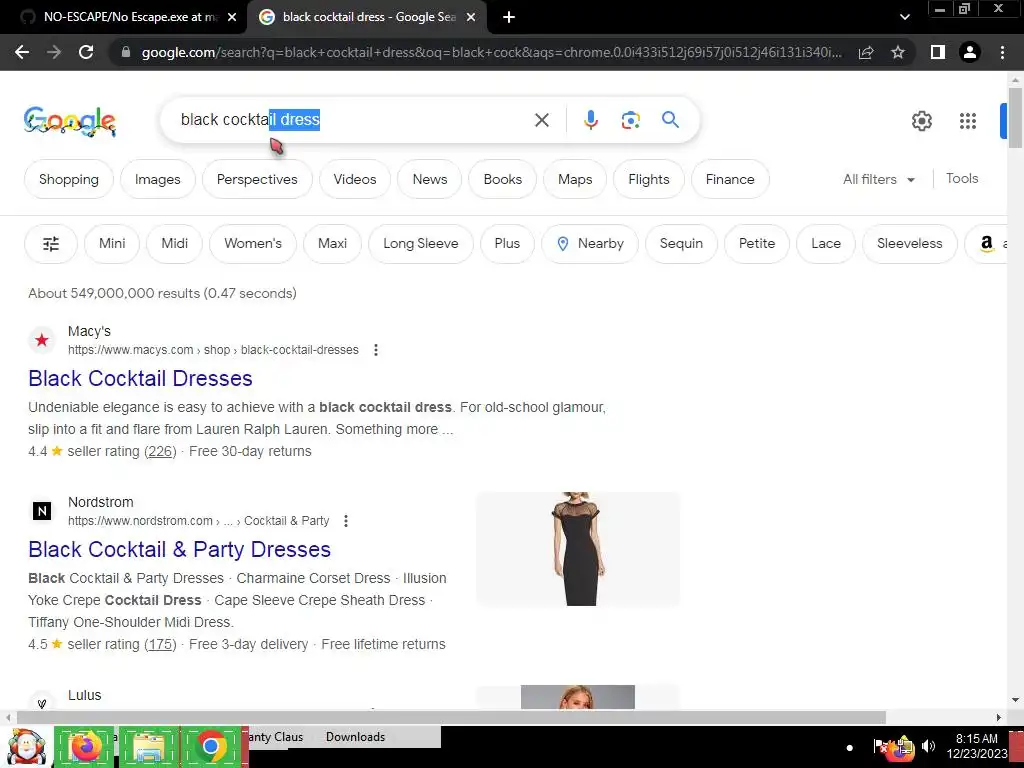This screenshot has height=768, width=1024.
Task: Click the horizontal scrollbar thumb
Action: [x=452, y=717]
